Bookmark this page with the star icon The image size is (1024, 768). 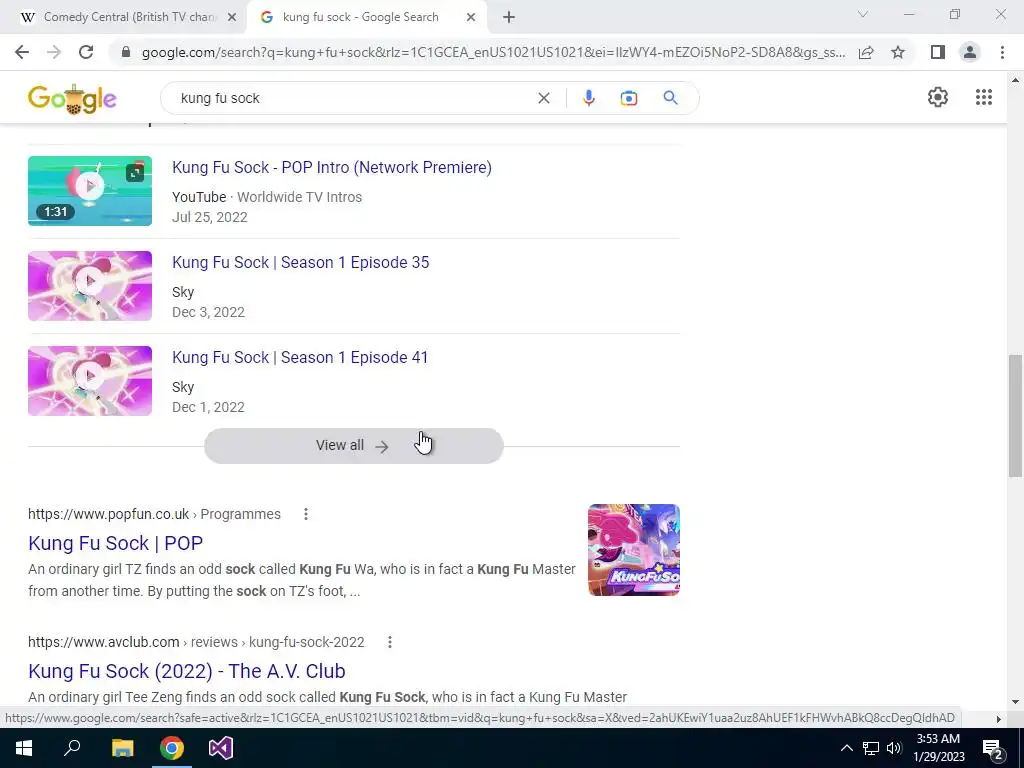(x=898, y=52)
